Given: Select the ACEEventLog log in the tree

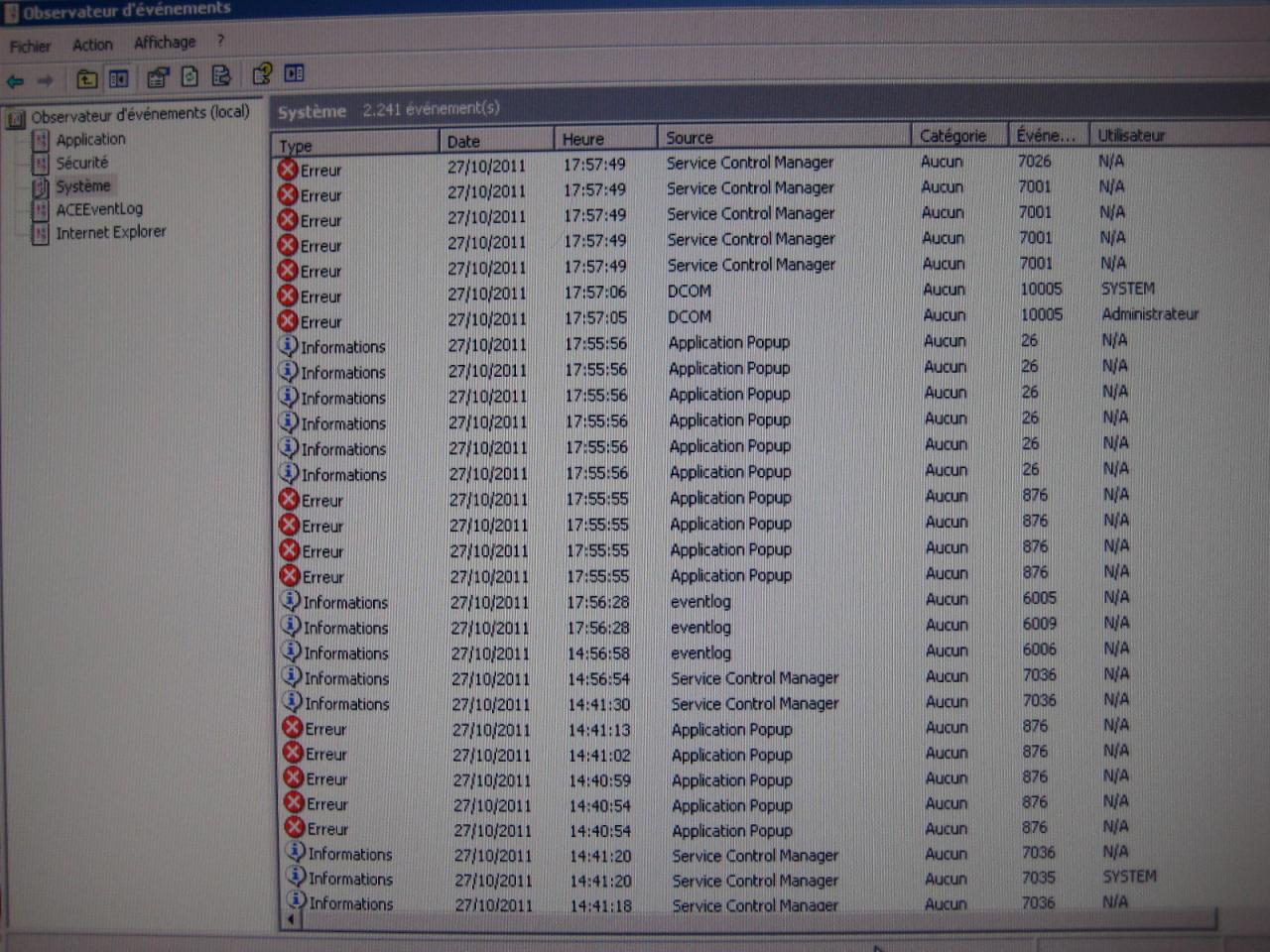Looking at the screenshot, I should [x=99, y=209].
